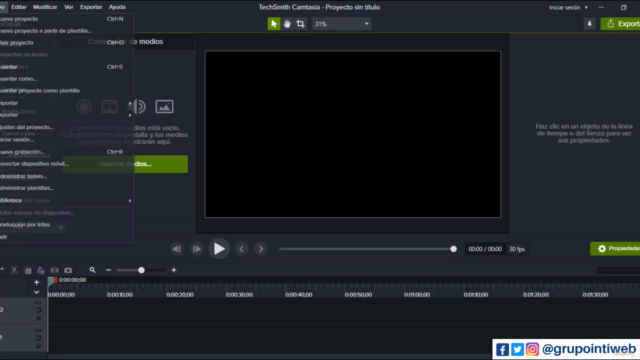Filter media bin by image icon

pos(164,107)
